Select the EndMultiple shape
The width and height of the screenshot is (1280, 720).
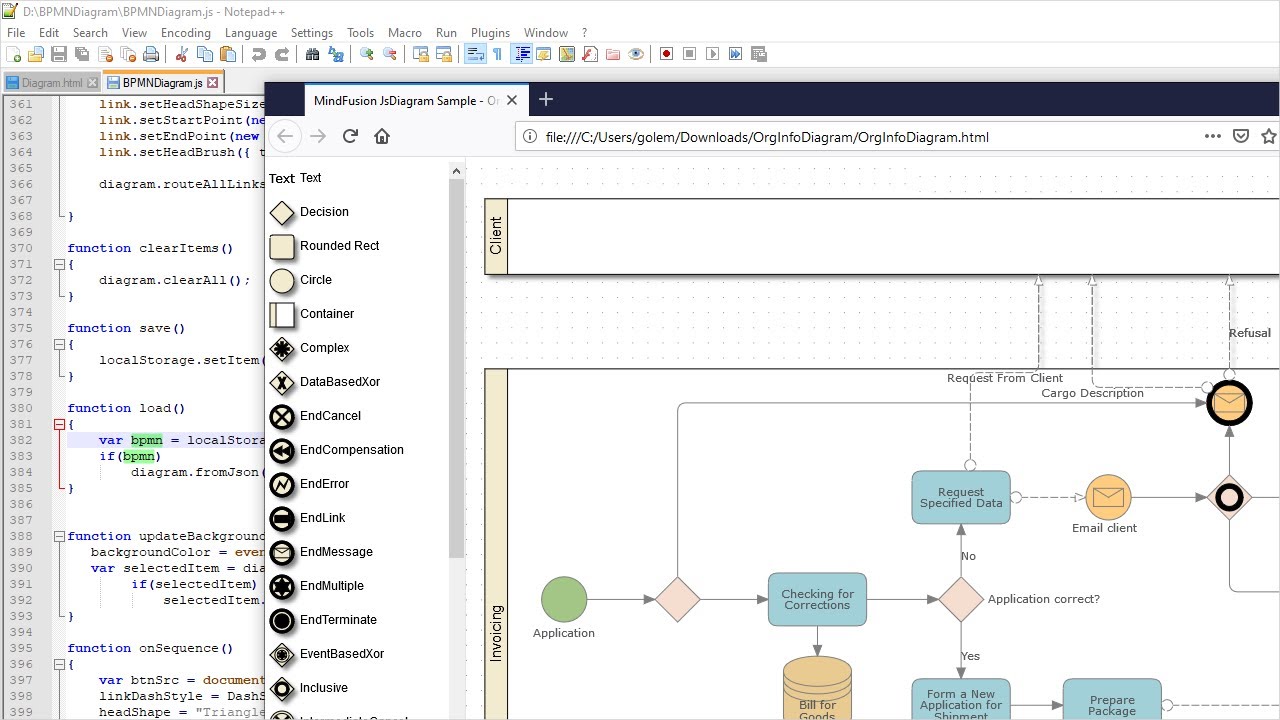[318, 586]
